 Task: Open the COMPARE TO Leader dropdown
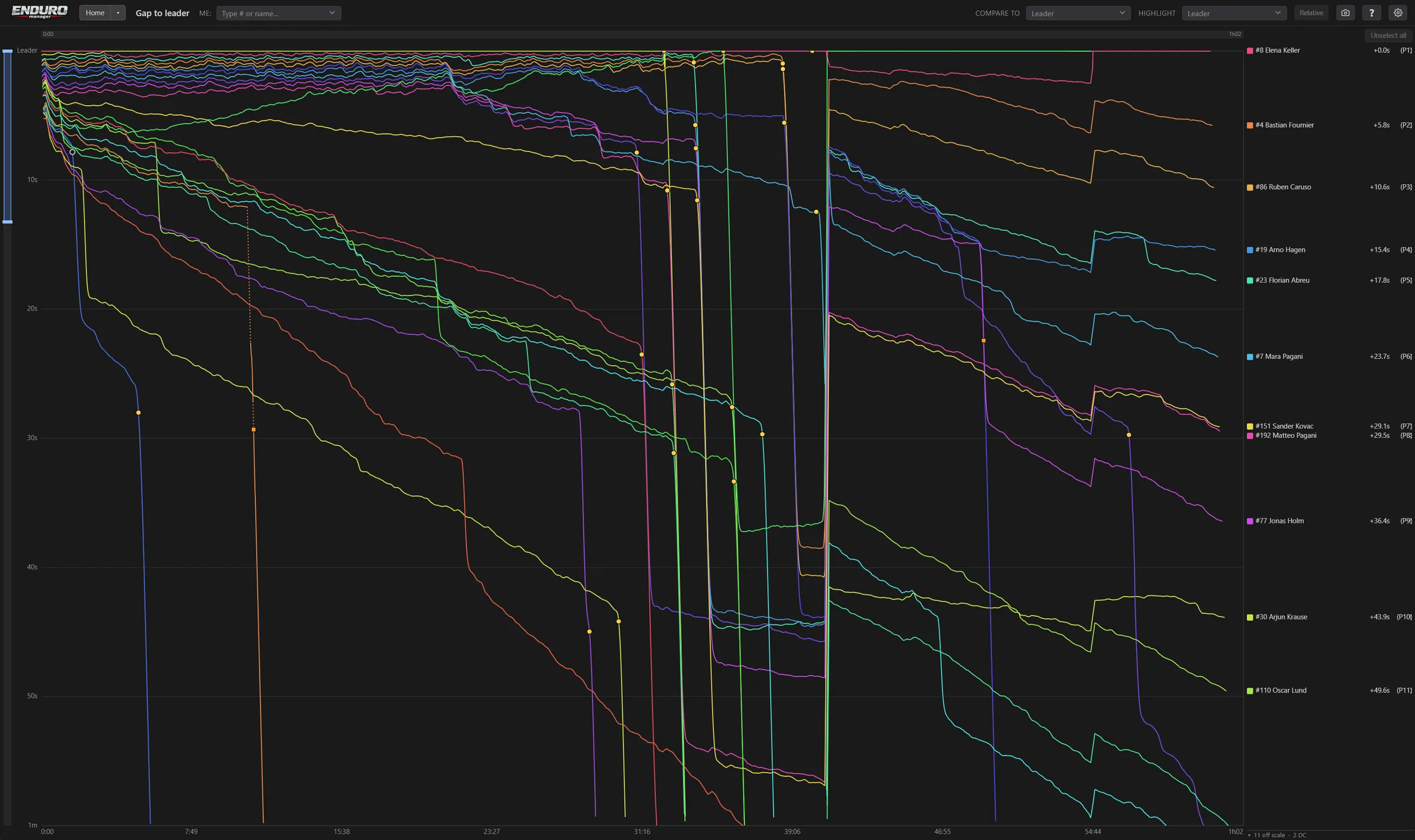1078,13
